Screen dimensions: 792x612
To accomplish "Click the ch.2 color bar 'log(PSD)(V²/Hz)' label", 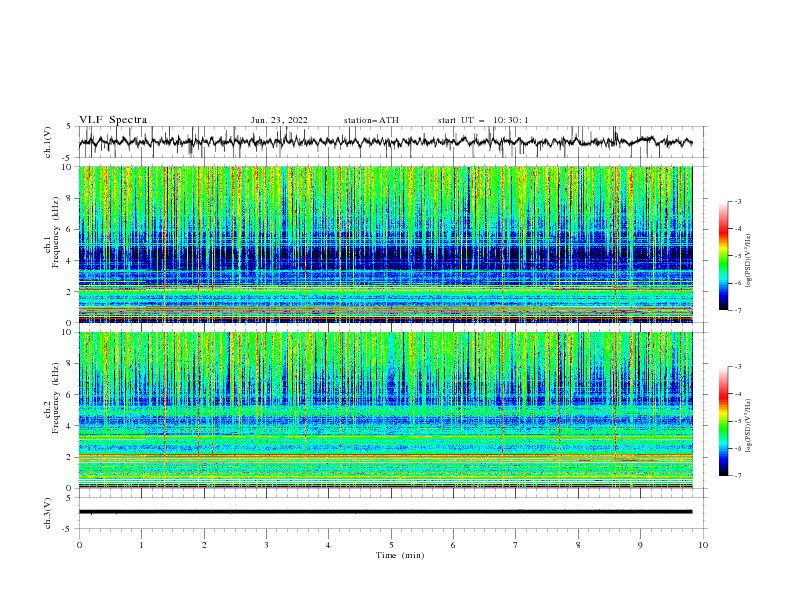I will (749, 425).
